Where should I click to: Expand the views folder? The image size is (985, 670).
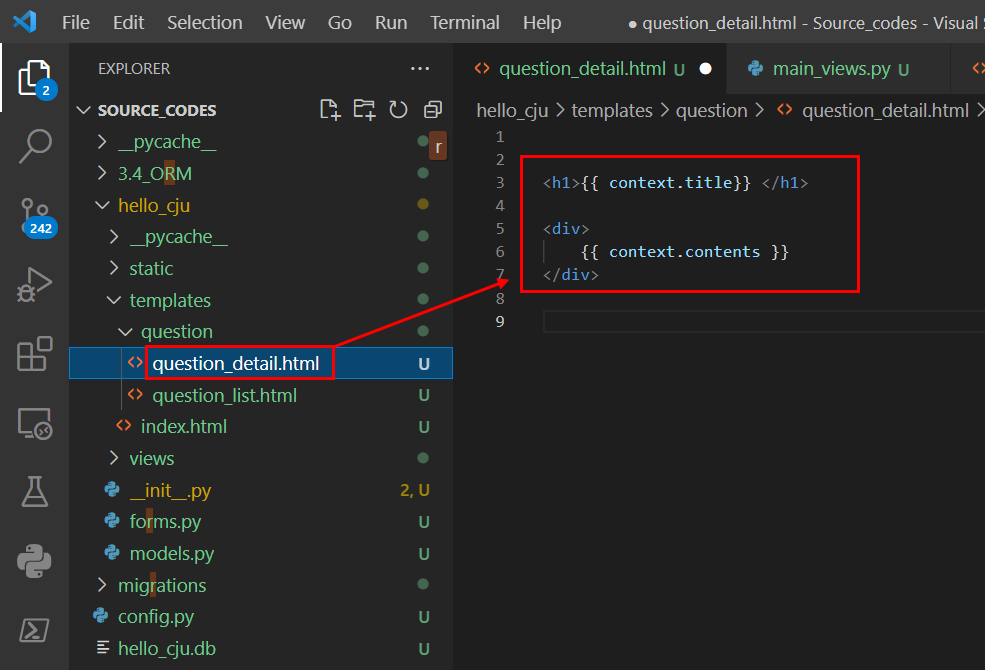pos(114,458)
